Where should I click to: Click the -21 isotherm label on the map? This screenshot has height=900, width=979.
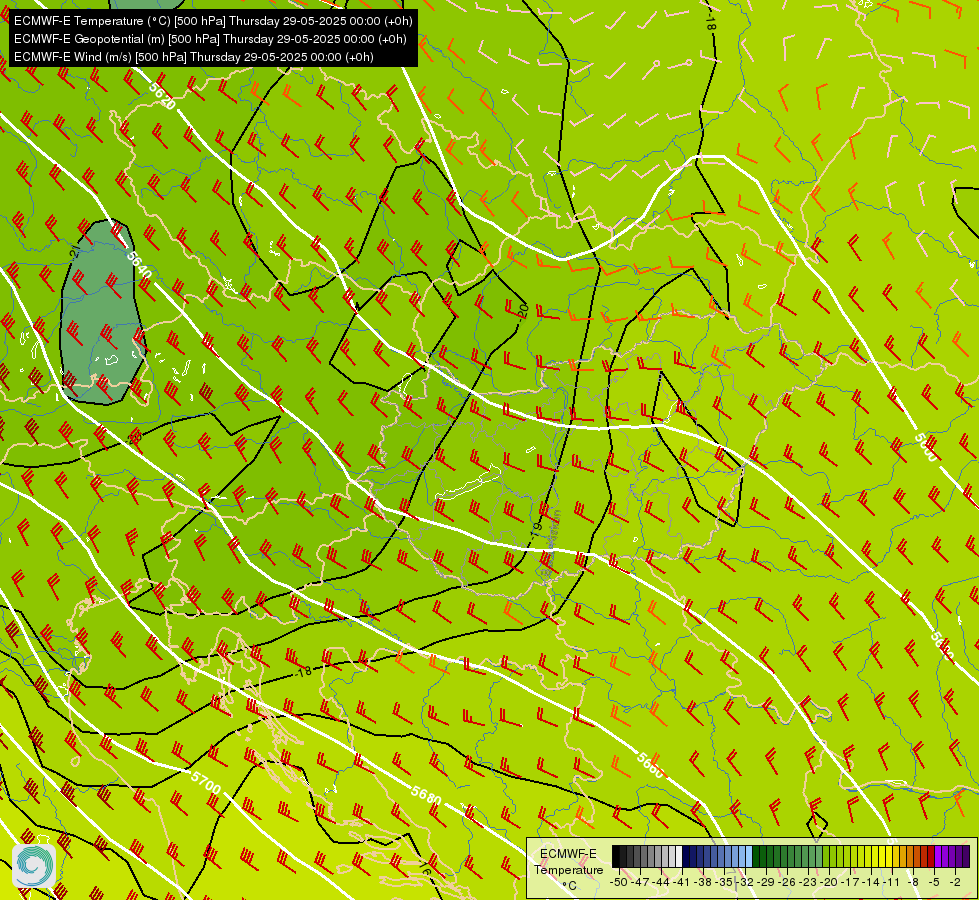click(75, 252)
